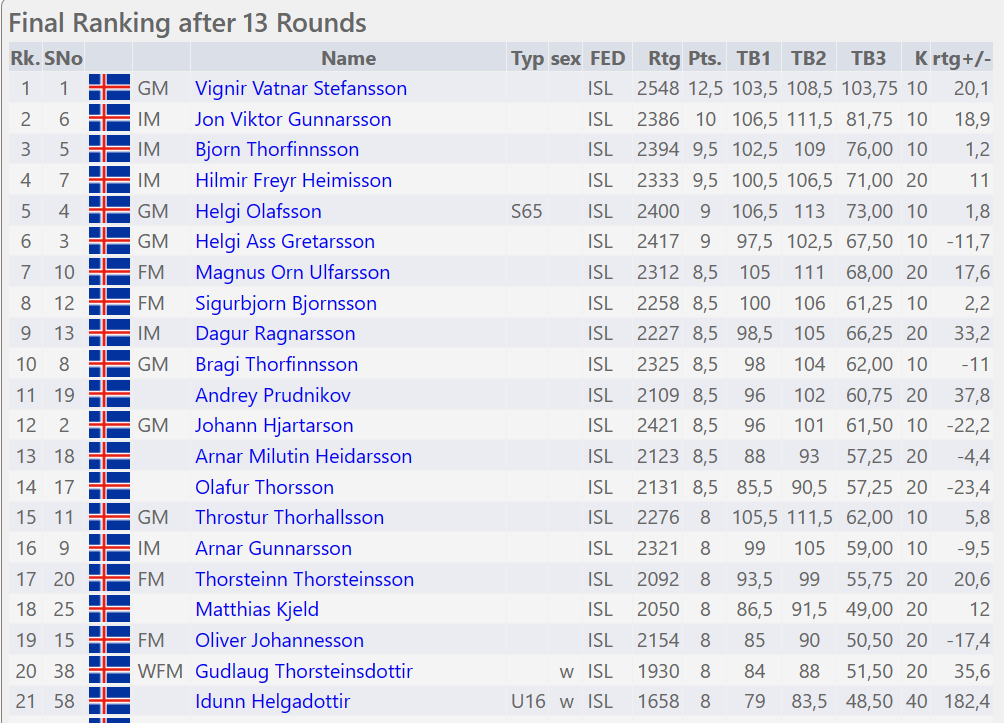Click the Throstur Thorhallsson name link
This screenshot has height=723, width=1004.
(x=289, y=518)
